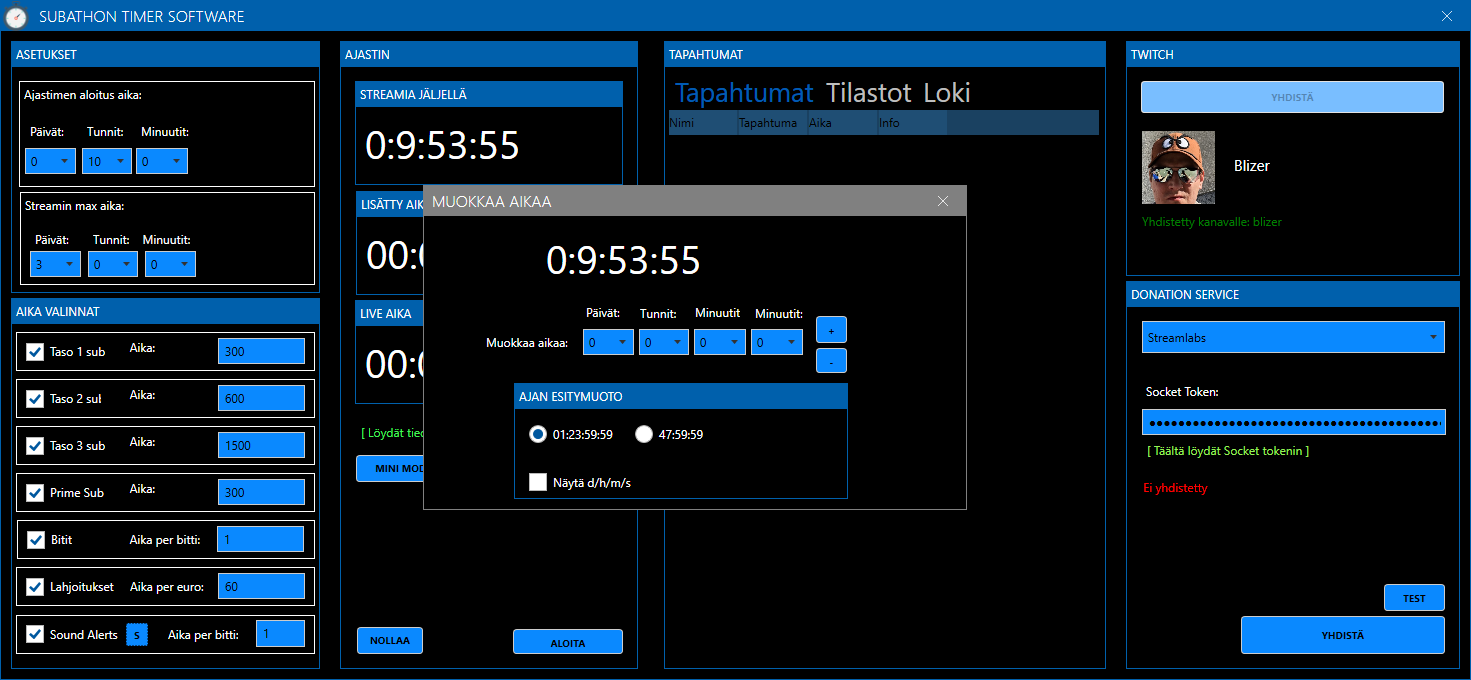Click the Blizer profile avatar
The image size is (1471, 680).
coord(1178,167)
